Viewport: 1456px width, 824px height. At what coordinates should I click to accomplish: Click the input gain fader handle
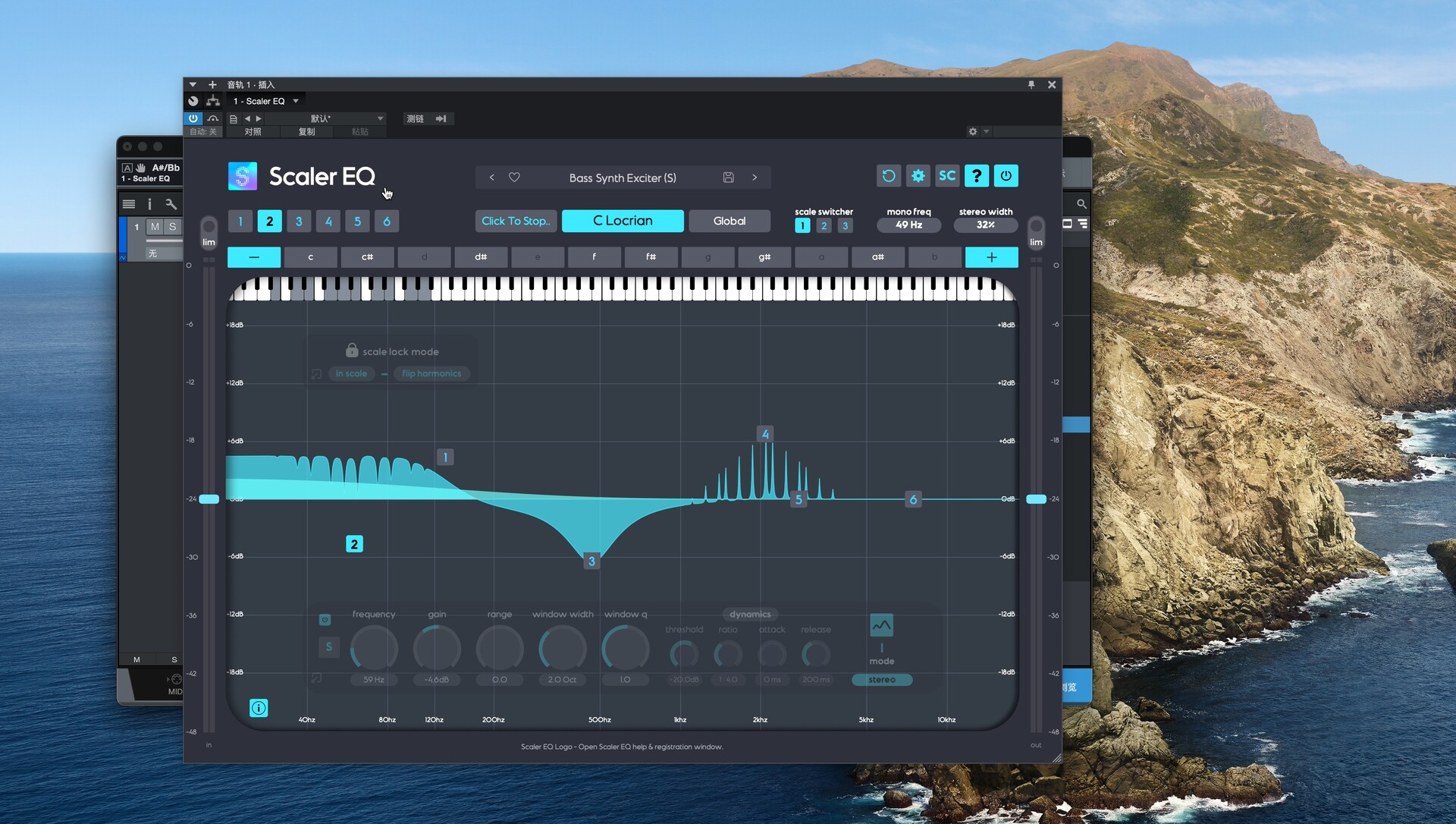(209, 499)
